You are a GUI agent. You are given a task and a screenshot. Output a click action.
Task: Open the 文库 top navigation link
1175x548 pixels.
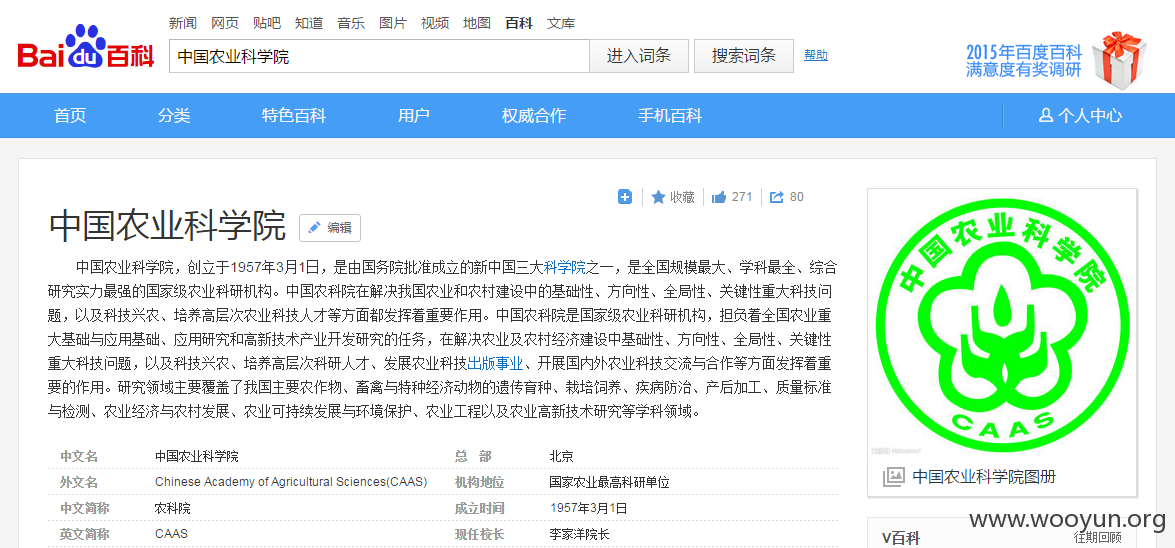pyautogui.click(x=561, y=22)
